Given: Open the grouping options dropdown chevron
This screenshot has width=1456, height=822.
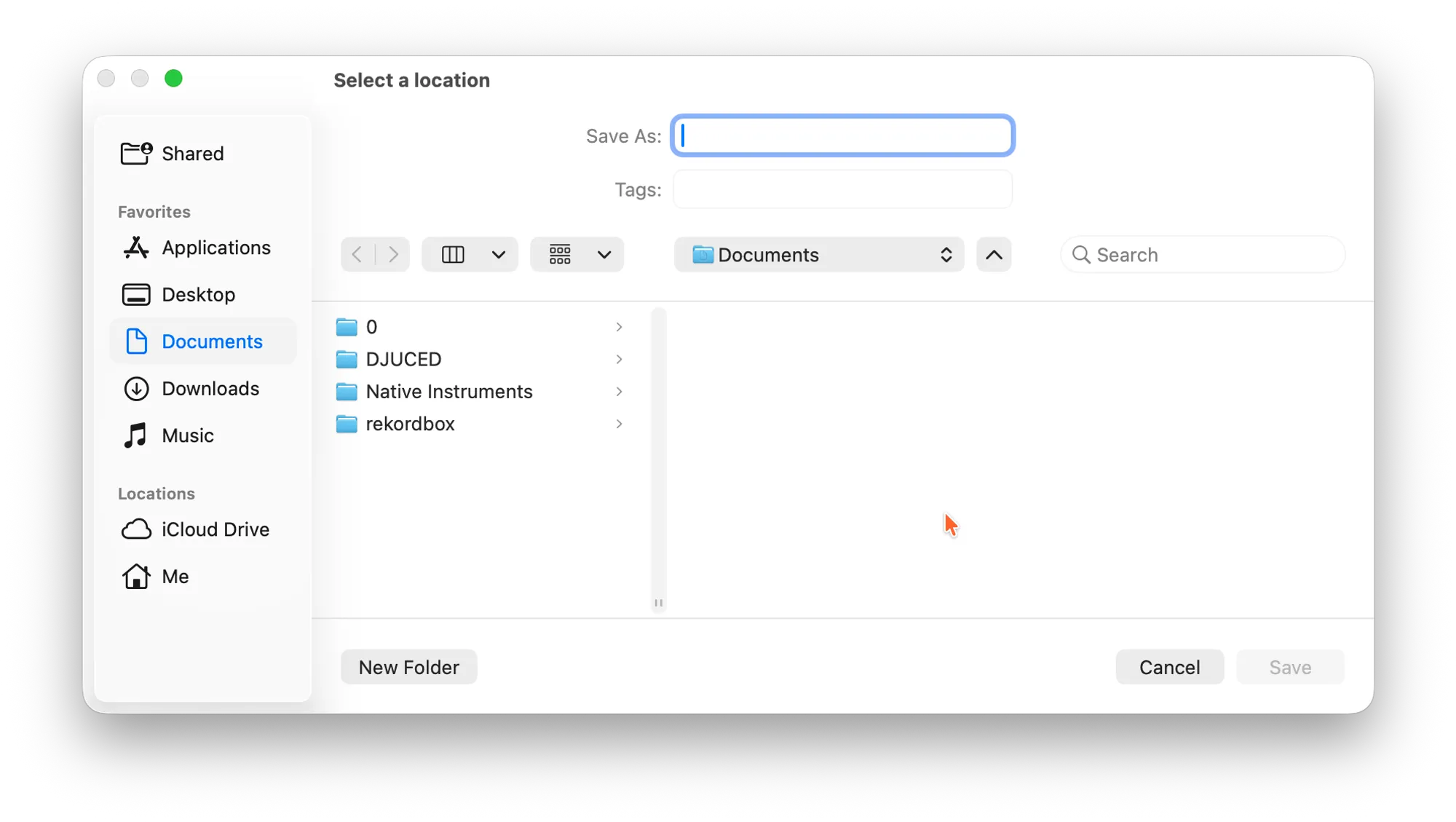Looking at the screenshot, I should coord(604,255).
